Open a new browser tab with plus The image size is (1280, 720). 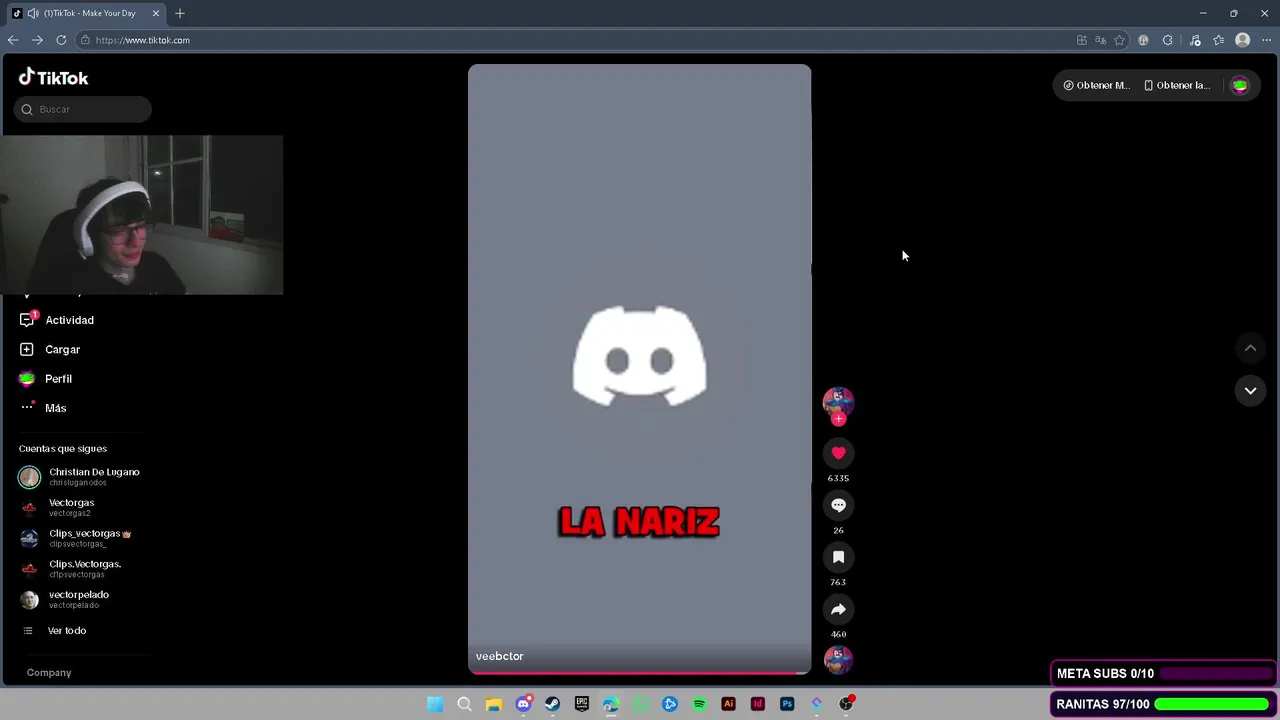[x=180, y=13]
